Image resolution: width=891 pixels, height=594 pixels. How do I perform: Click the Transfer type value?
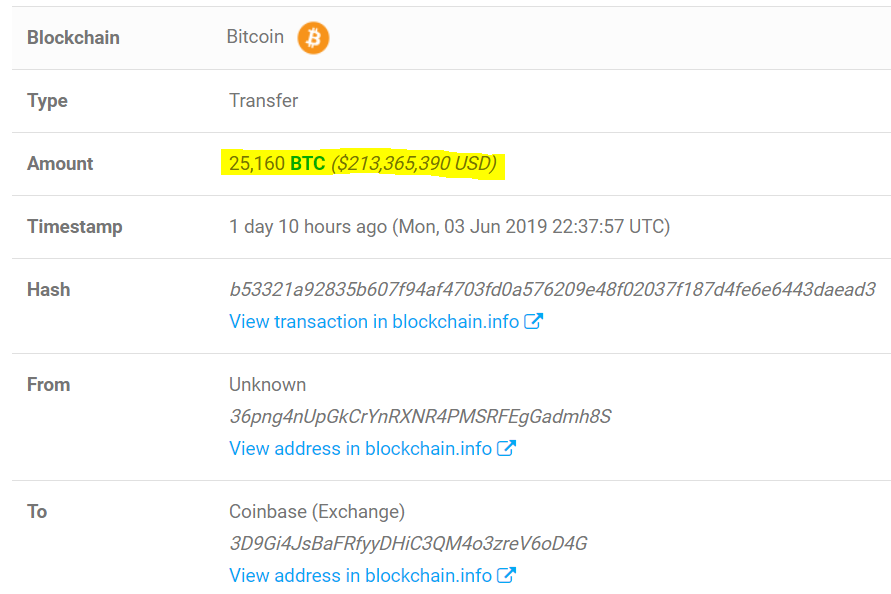tap(263, 100)
